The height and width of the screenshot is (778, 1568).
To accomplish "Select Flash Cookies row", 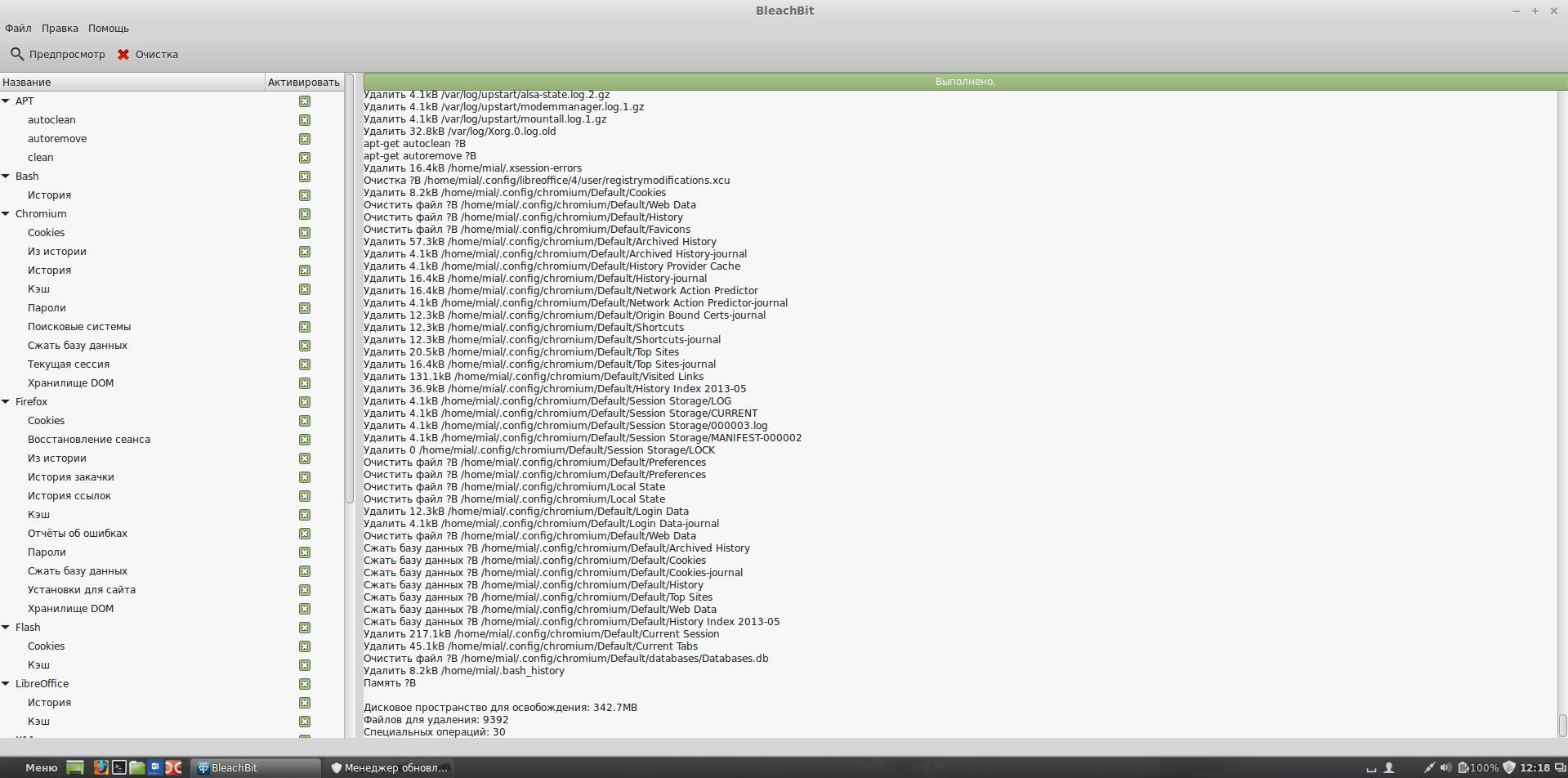I will (x=172, y=646).
